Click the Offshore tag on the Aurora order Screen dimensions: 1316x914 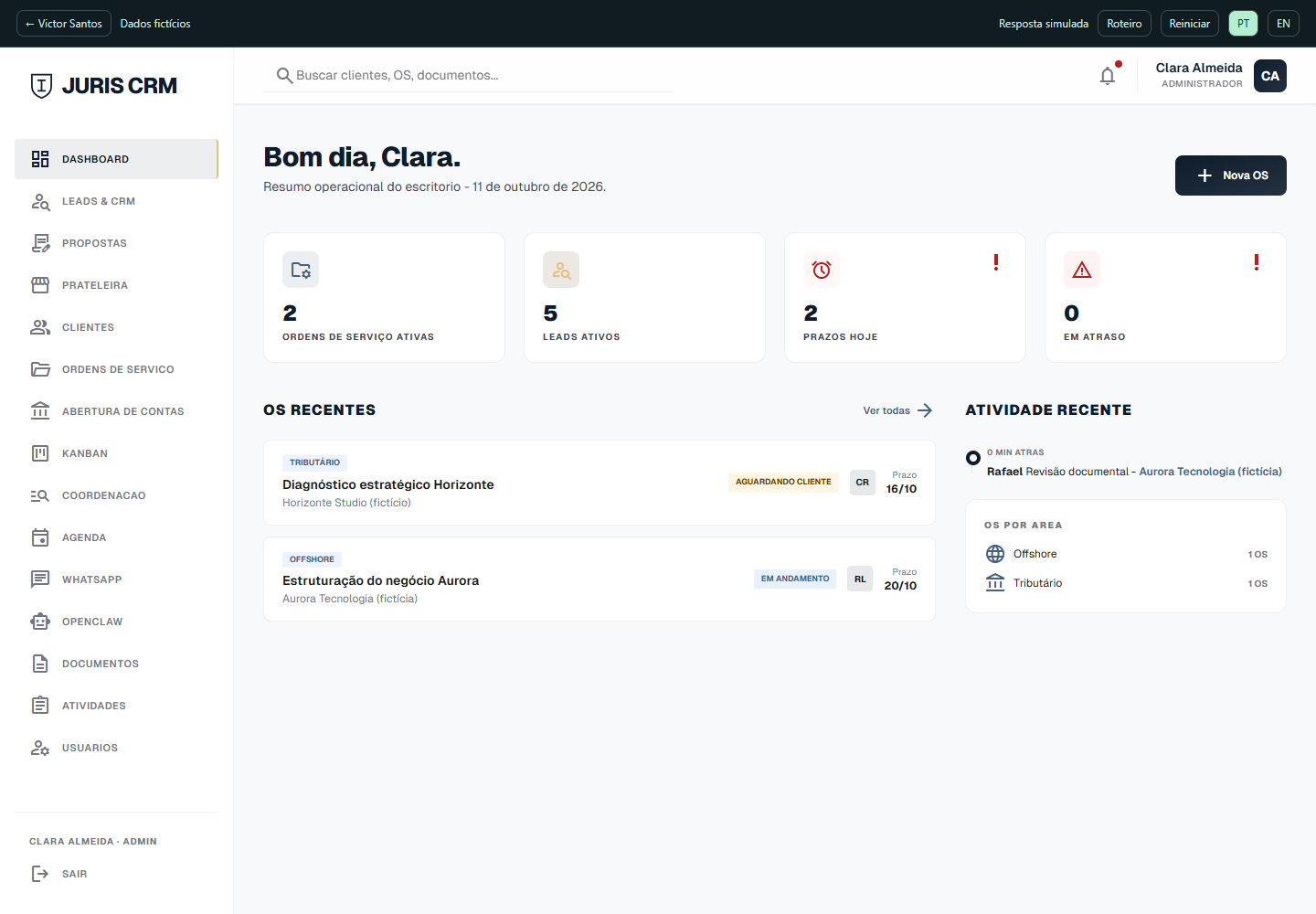point(312,559)
